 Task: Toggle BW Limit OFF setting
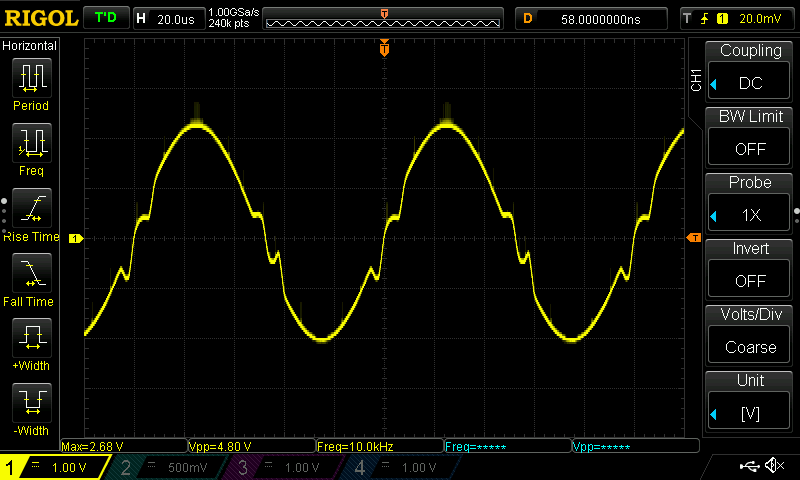751,137
